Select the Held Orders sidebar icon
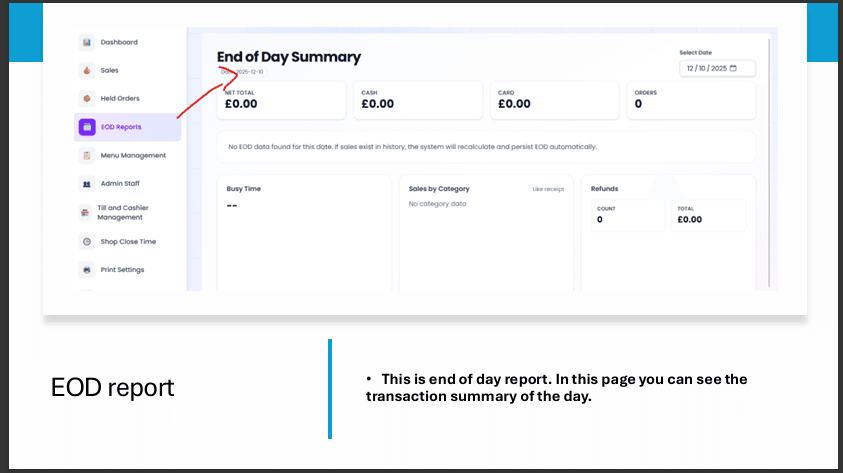This screenshot has height=473, width=843. [x=87, y=99]
